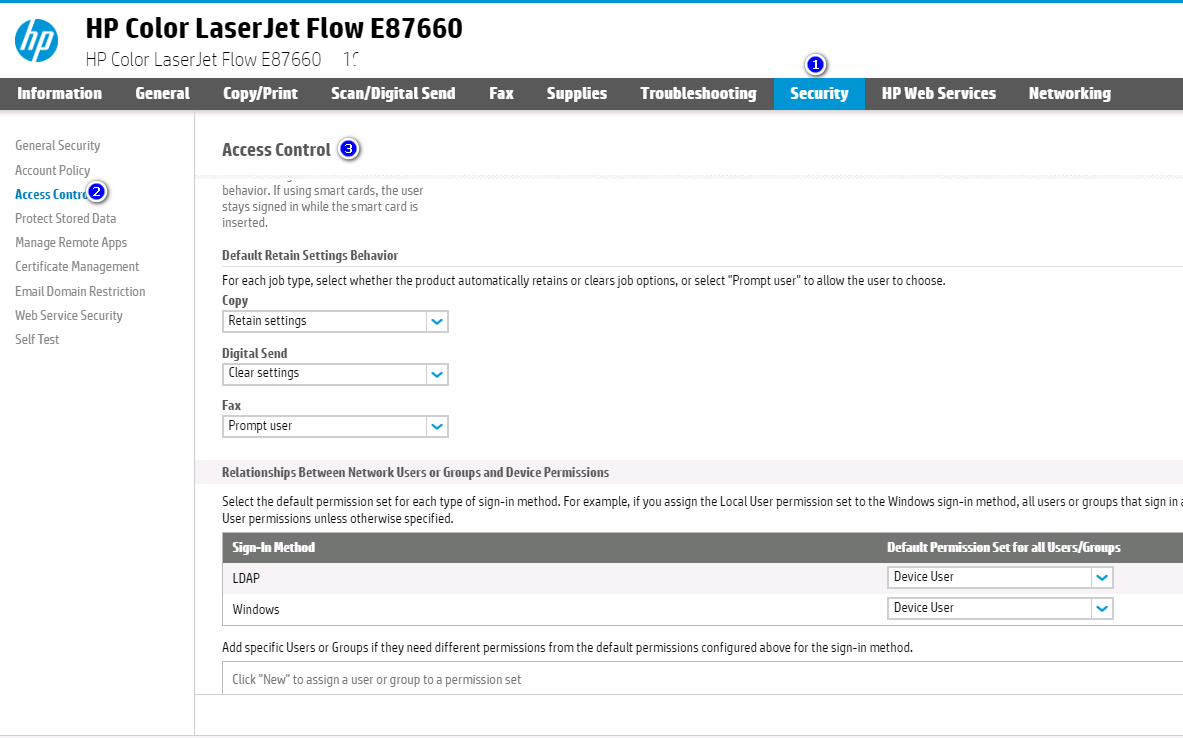Screen dimensions: 1183x738
Task: Open the General tab
Action: click(x=162, y=93)
